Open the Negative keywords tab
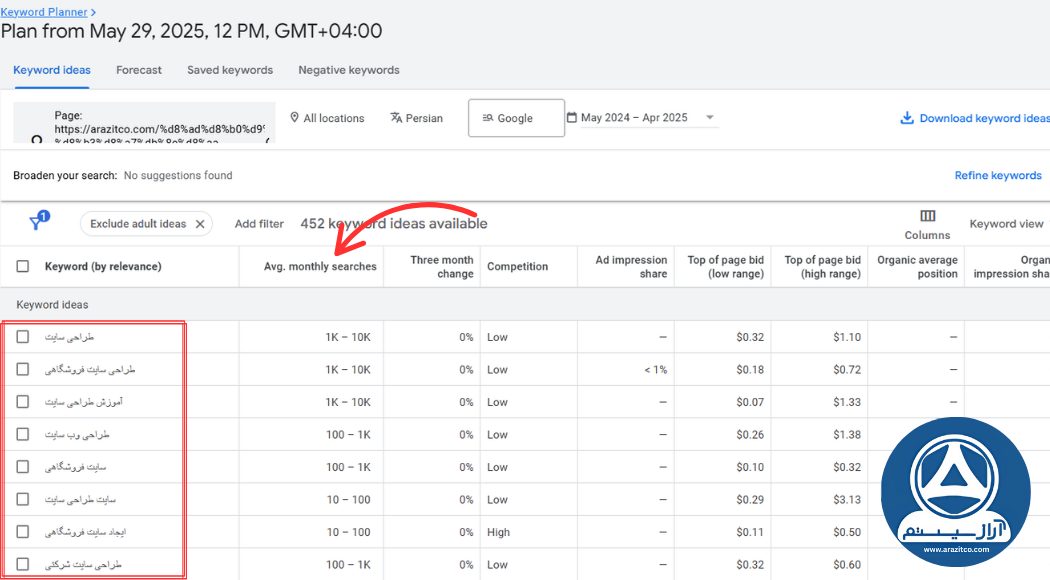This screenshot has height=580, width=1050. [x=348, y=70]
